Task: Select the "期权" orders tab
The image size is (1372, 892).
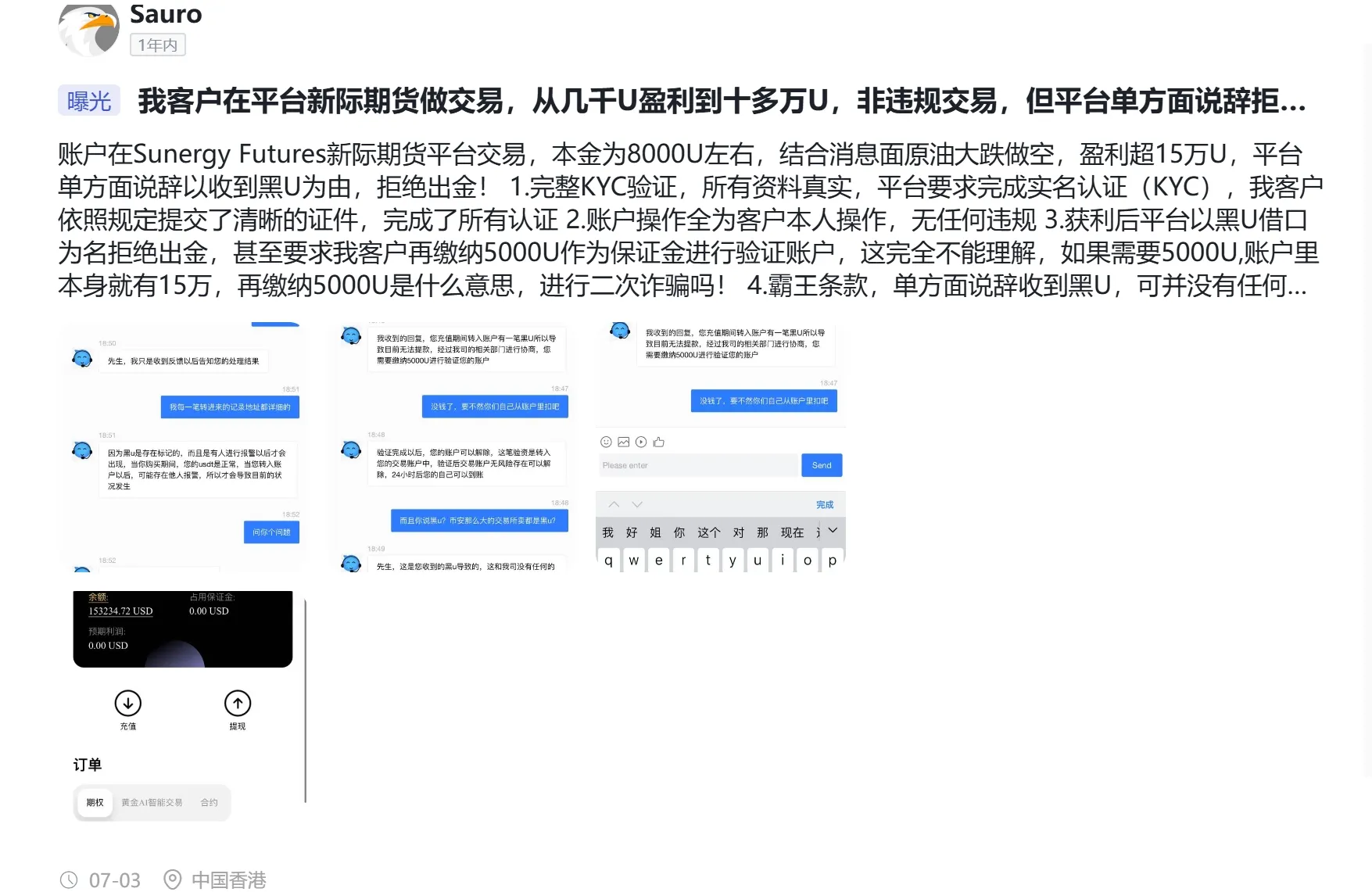Action: 95,803
